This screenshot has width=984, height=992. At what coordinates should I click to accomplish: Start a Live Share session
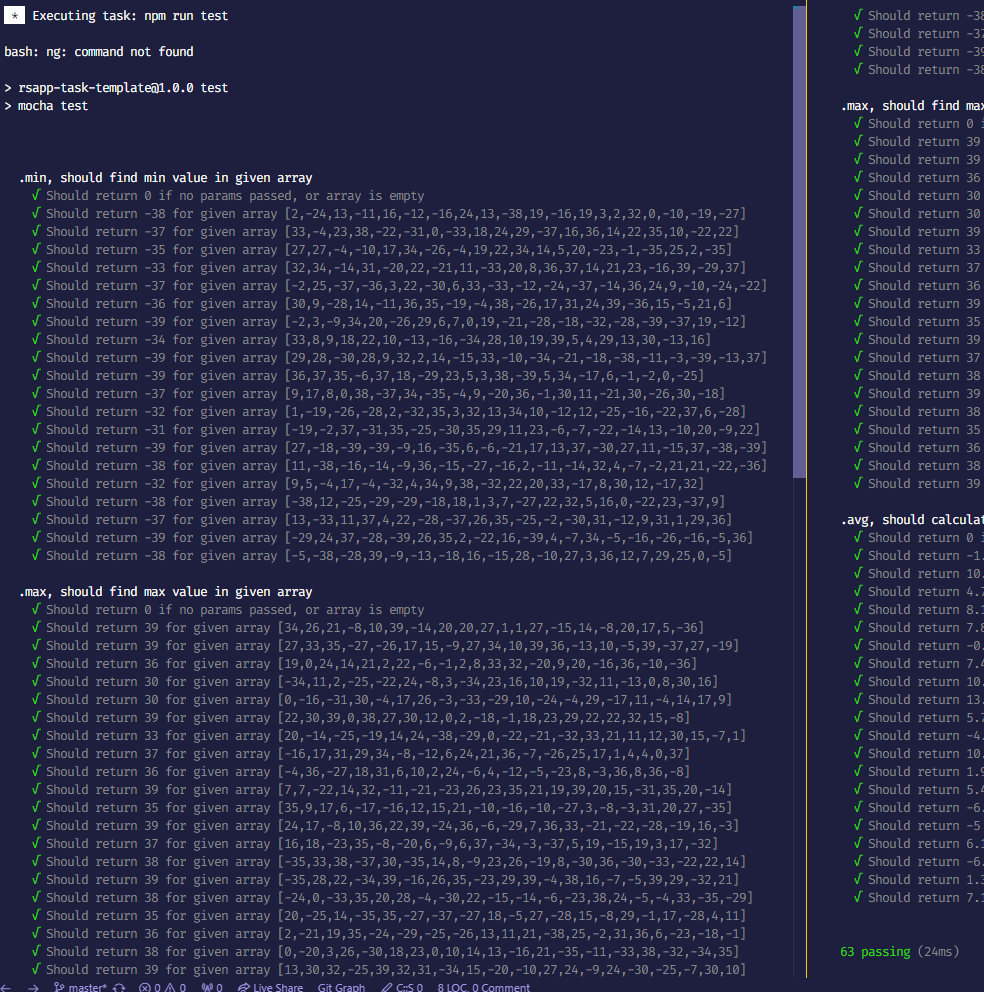click(x=270, y=987)
